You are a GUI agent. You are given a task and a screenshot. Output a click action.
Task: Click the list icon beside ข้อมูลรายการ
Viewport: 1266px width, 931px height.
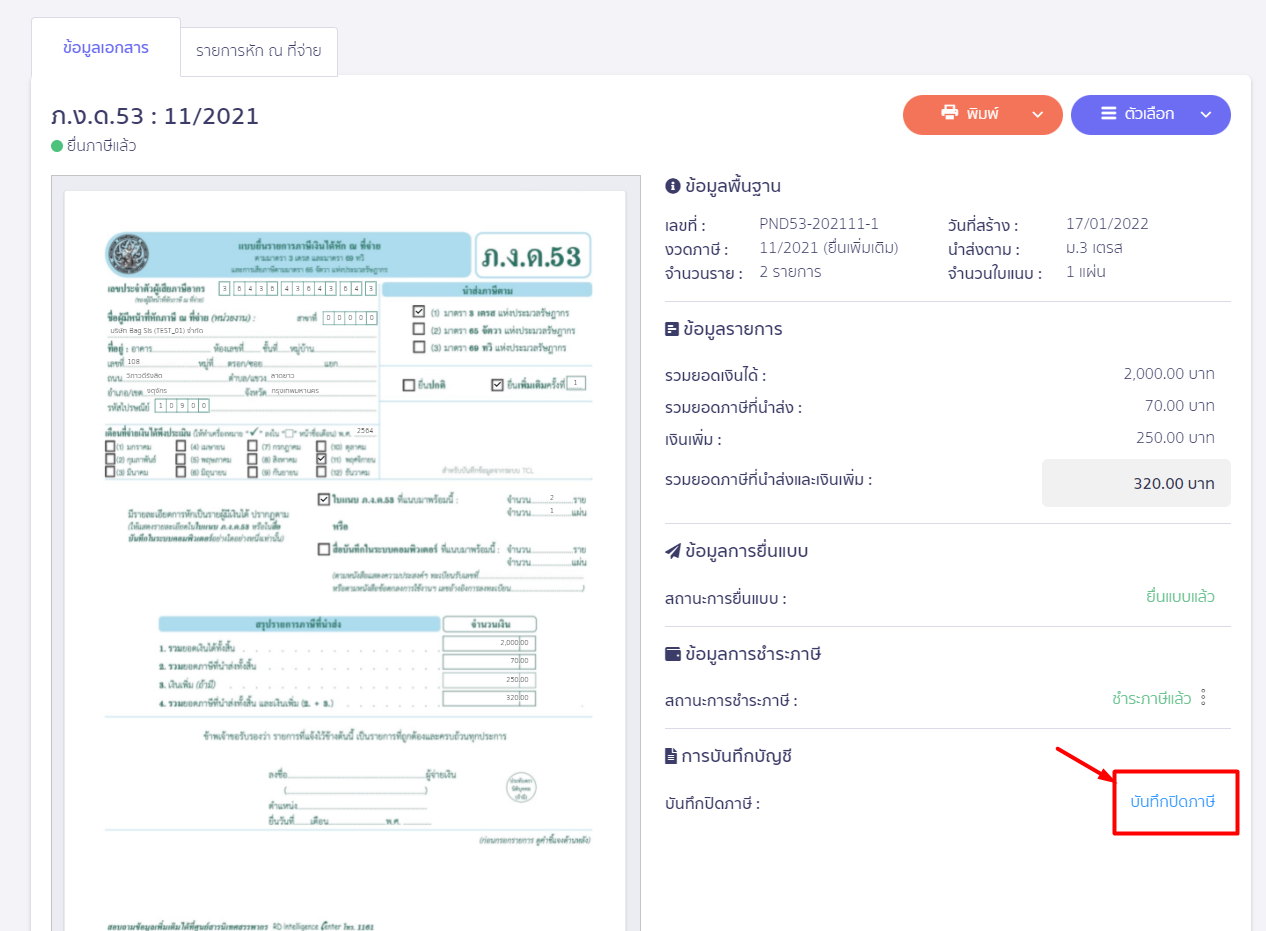[672, 329]
